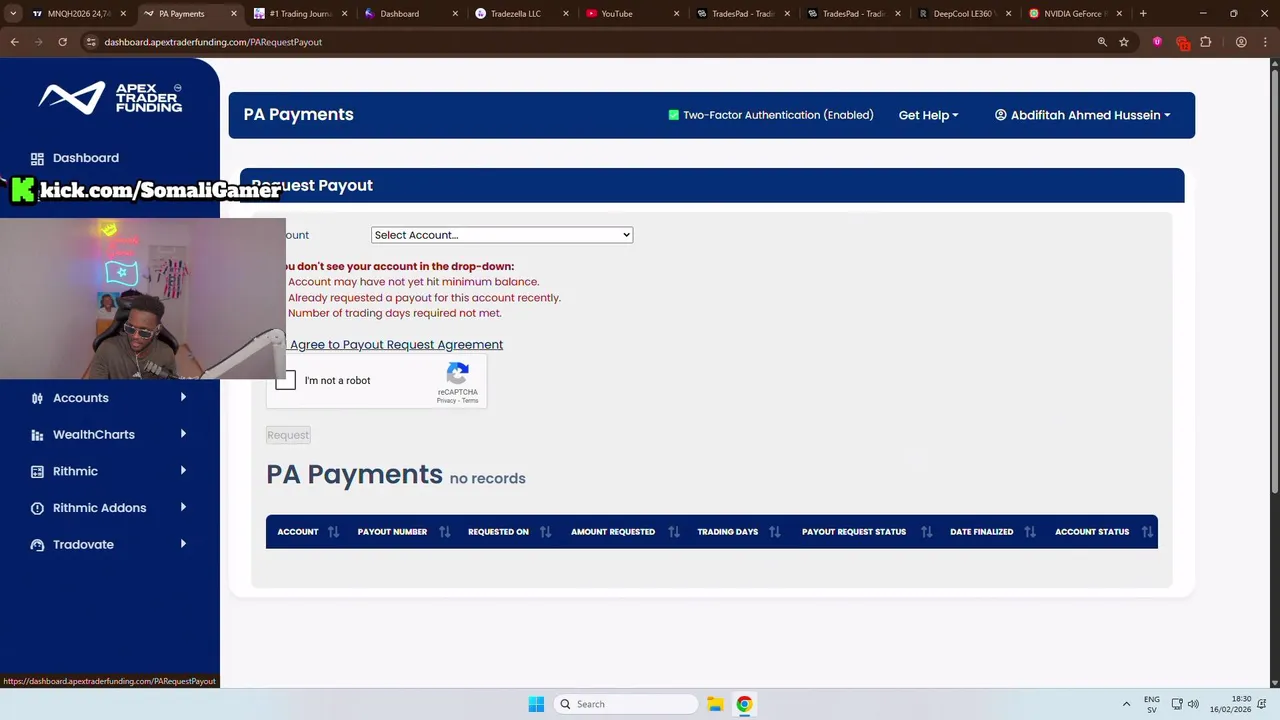1280x720 pixels.
Task: Sort table by Payout Number column
Action: pyautogui.click(x=404, y=532)
